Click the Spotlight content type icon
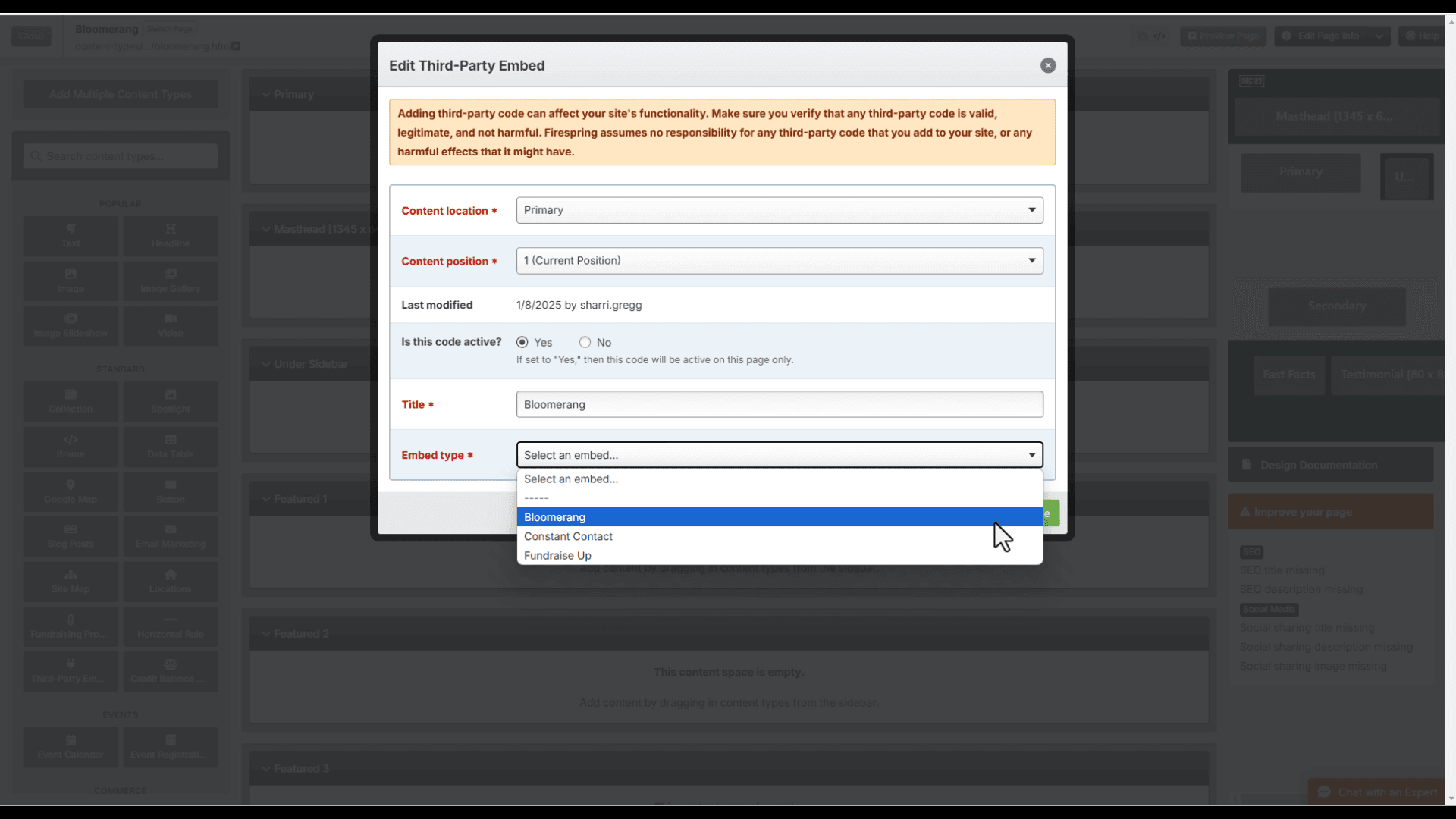The image size is (1456, 819). pos(171,401)
